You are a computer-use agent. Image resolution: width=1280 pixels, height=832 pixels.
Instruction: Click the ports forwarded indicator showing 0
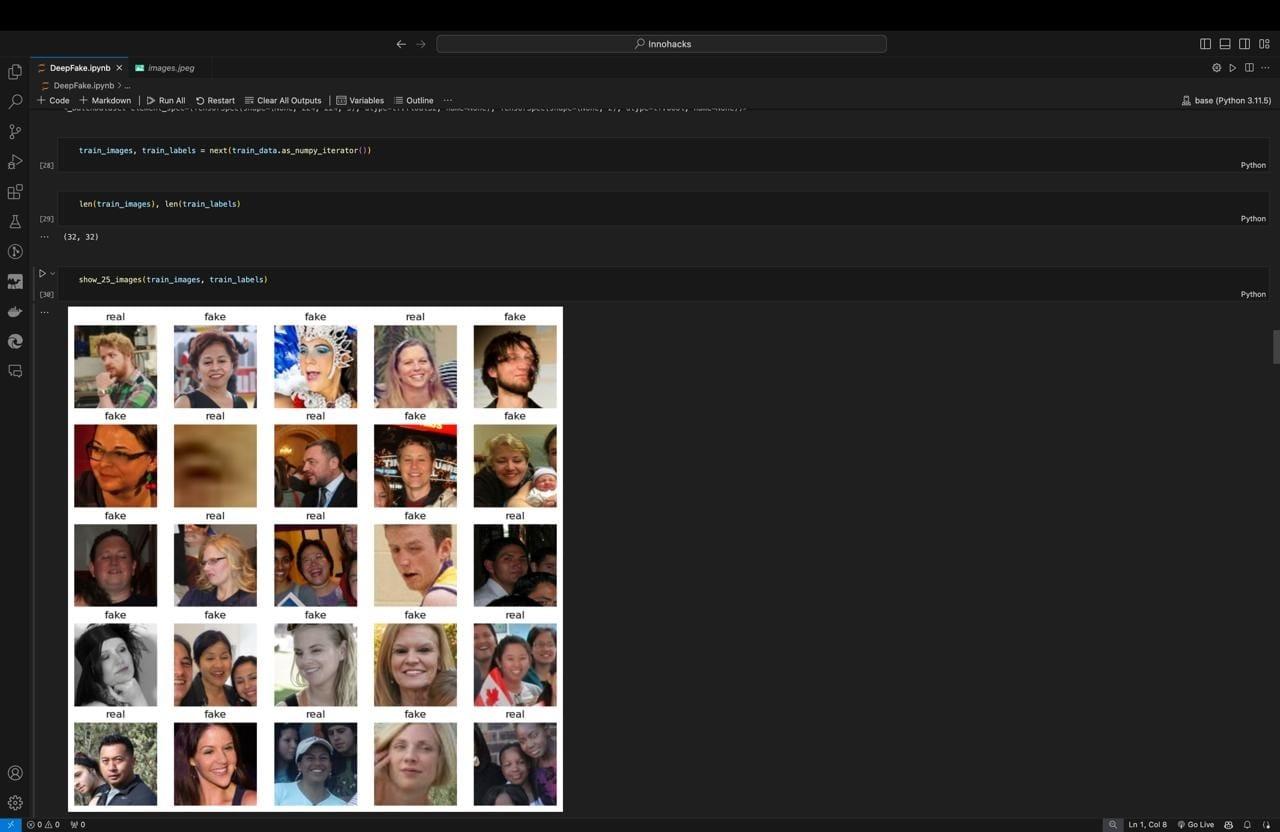click(x=78, y=825)
